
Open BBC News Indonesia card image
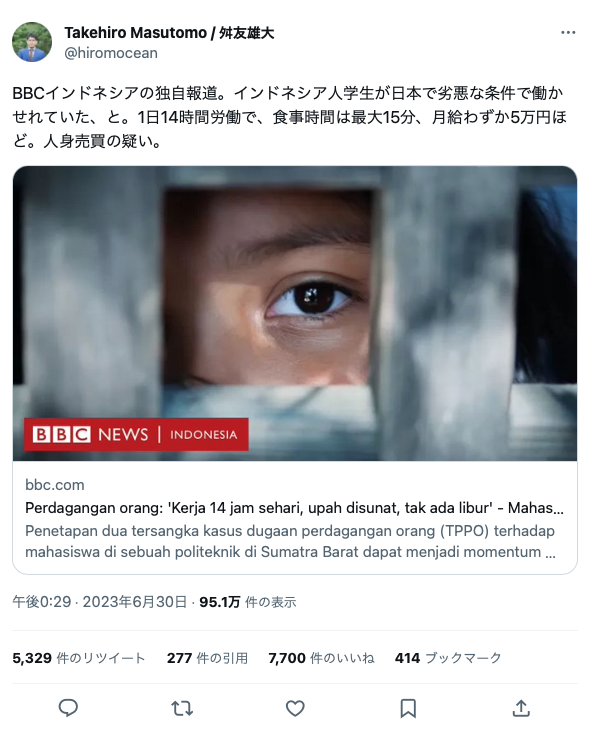point(295,313)
